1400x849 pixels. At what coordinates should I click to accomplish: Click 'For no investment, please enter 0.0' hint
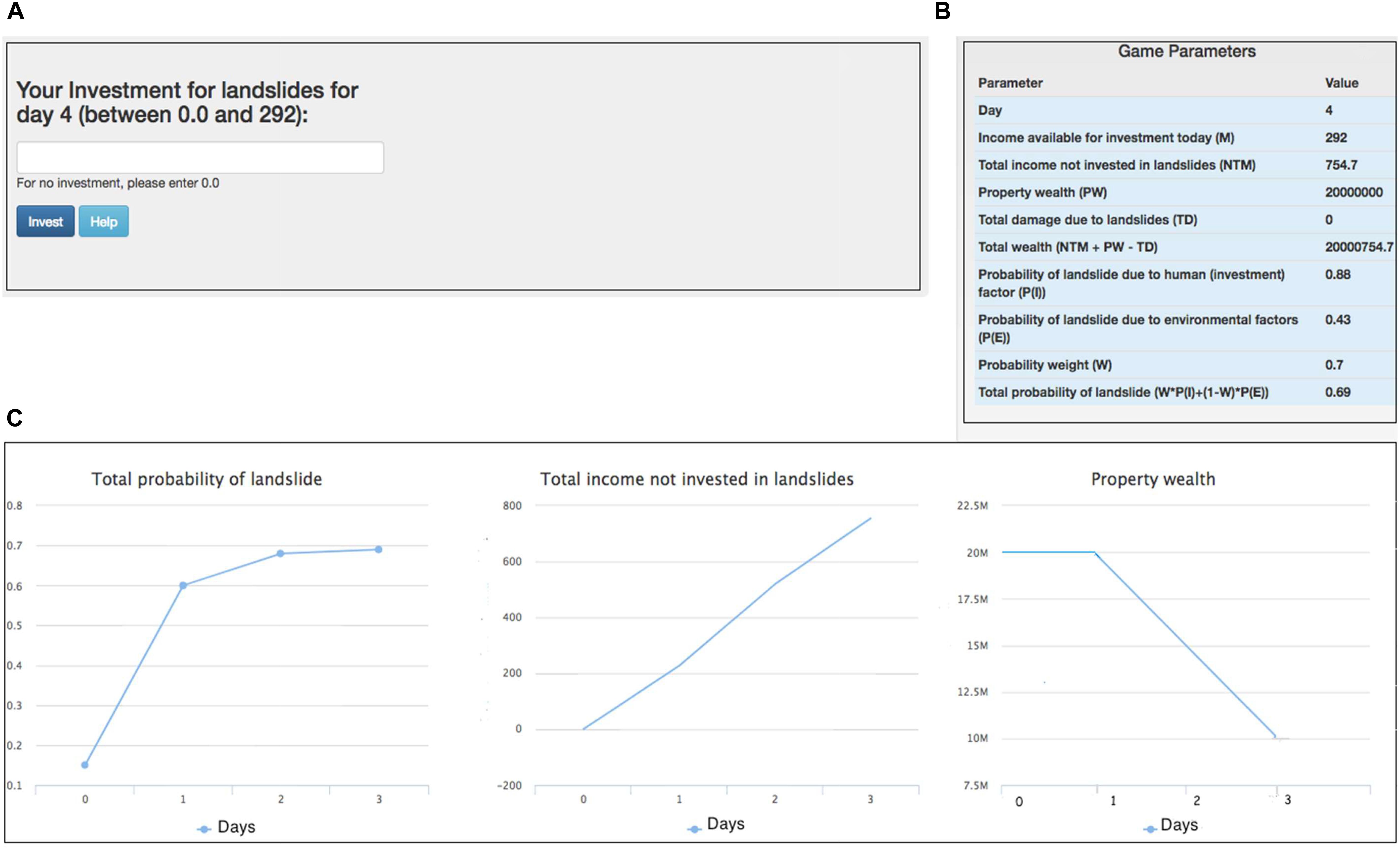click(118, 183)
